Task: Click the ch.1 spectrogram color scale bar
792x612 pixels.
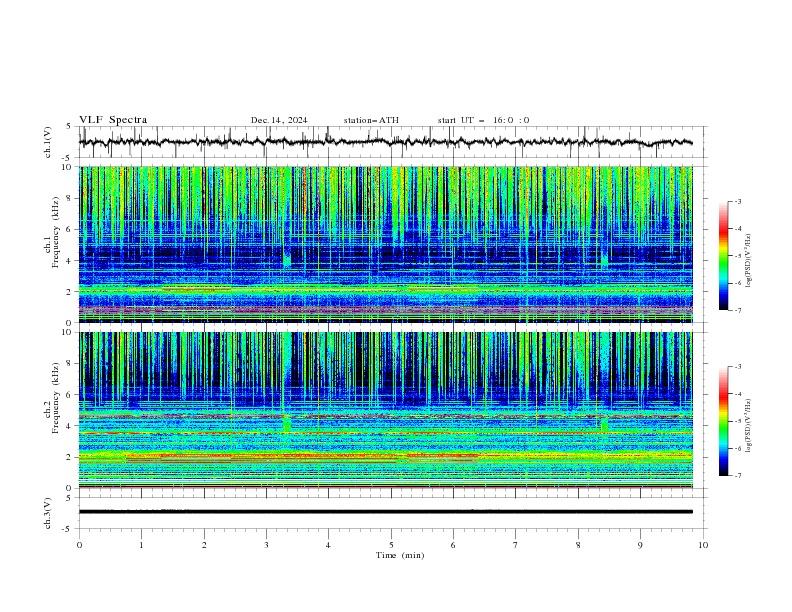Action: pyautogui.click(x=724, y=256)
